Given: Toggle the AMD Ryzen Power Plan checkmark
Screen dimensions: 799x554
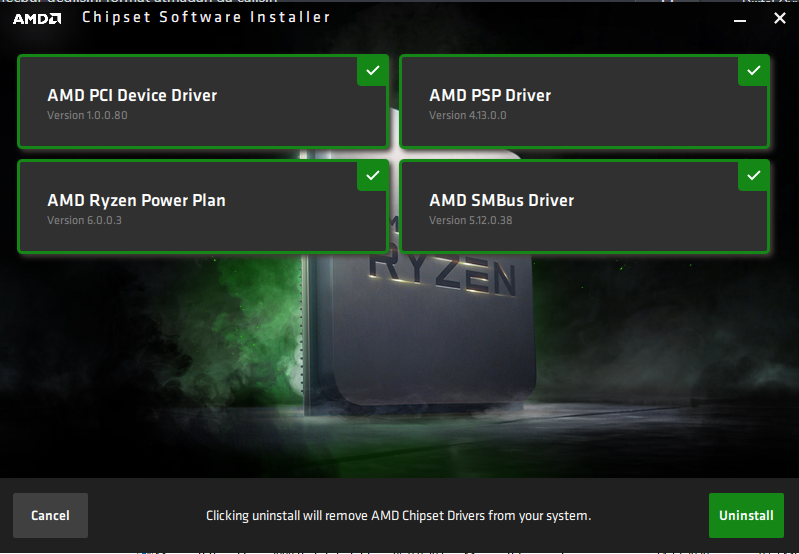Looking at the screenshot, I should [373, 176].
